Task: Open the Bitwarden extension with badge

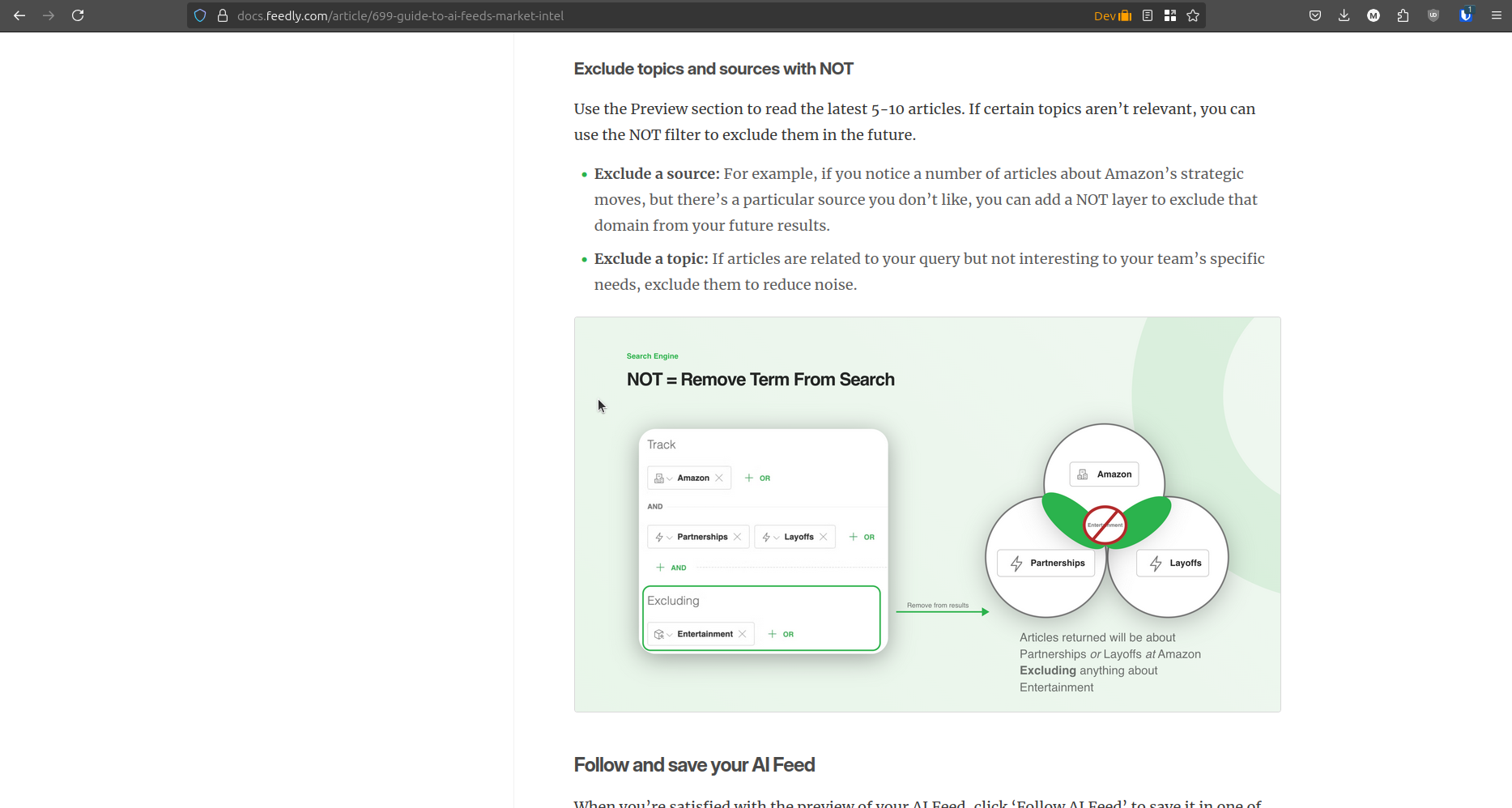Action: point(1465,15)
